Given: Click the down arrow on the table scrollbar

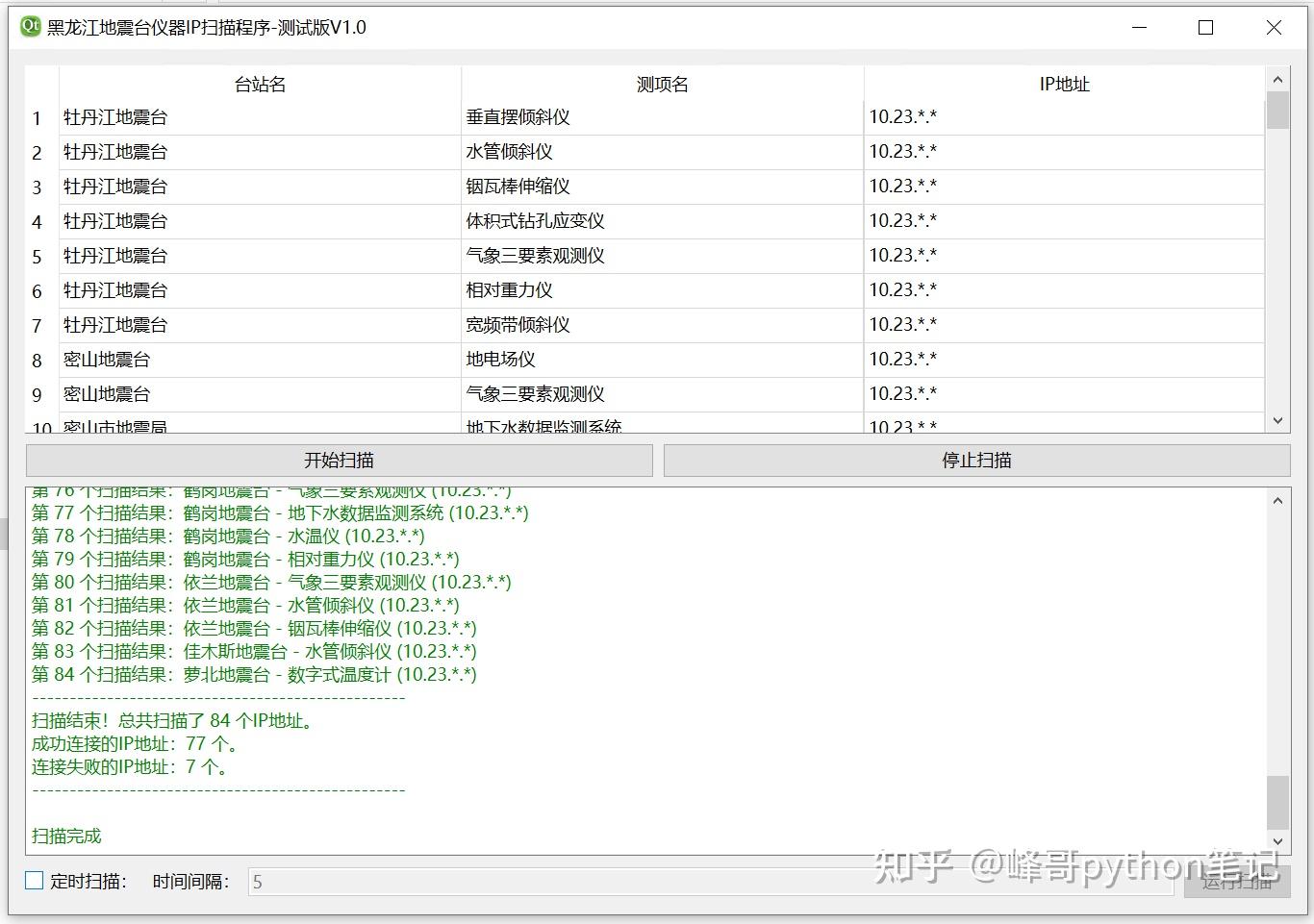Looking at the screenshot, I should pos(1278,420).
